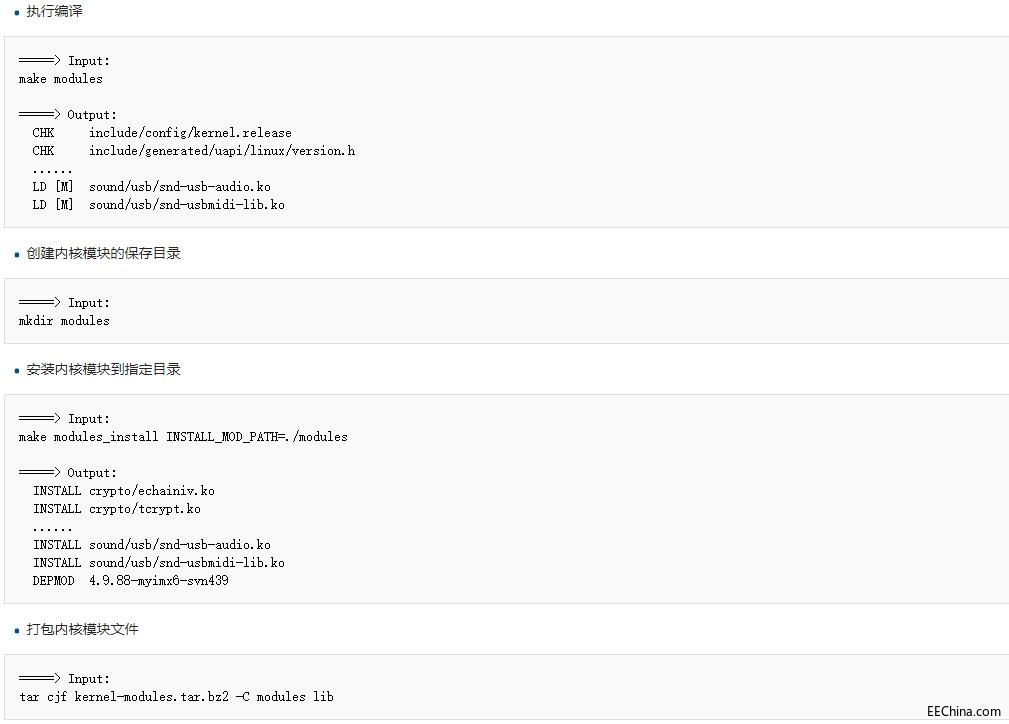This screenshot has width=1009, height=724.
Task: Click the DEPMOD 4.9.88-myimx6-svn439 line
Action: pos(130,581)
